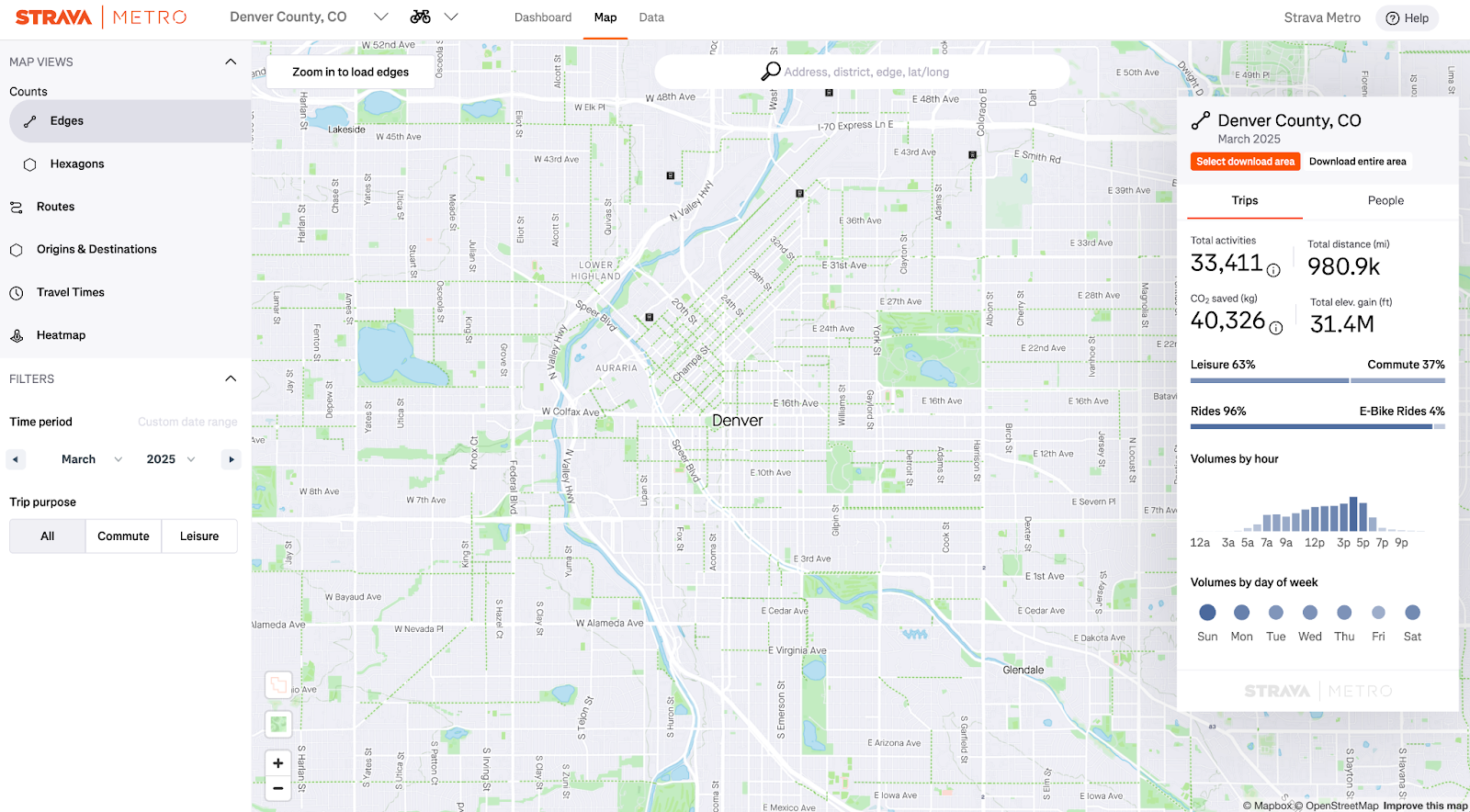Click the Help question mark icon
The height and width of the screenshot is (812, 1470).
[x=1392, y=18]
